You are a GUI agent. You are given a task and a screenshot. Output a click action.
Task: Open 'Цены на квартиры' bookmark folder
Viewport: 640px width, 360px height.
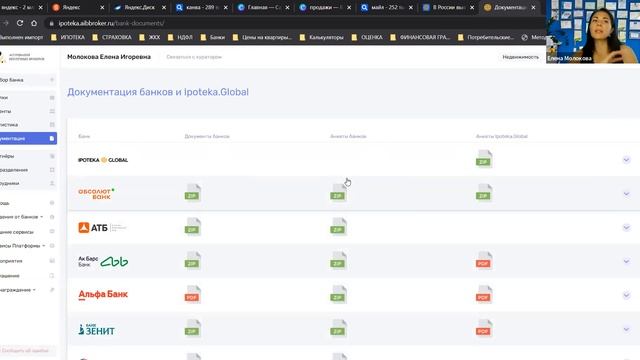[x=262, y=37]
